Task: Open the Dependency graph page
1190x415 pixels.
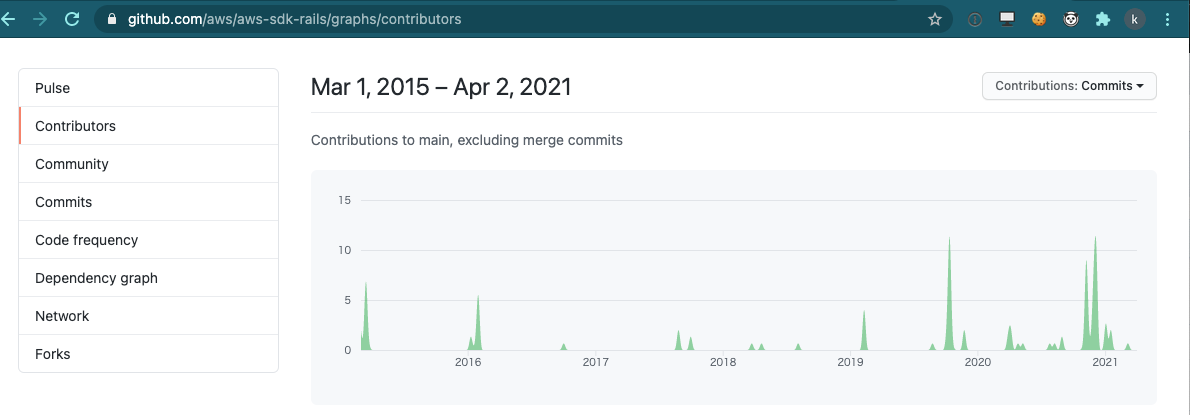Action: pyautogui.click(x=149, y=278)
